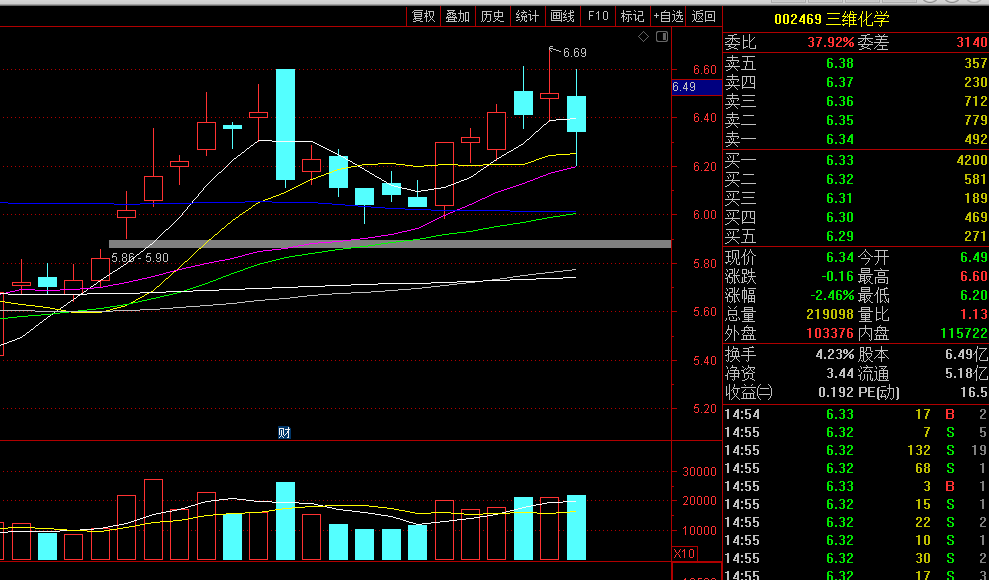989x580 pixels.
Task: Click the gray 5.86-5.90 support band
Action: pos(390,243)
